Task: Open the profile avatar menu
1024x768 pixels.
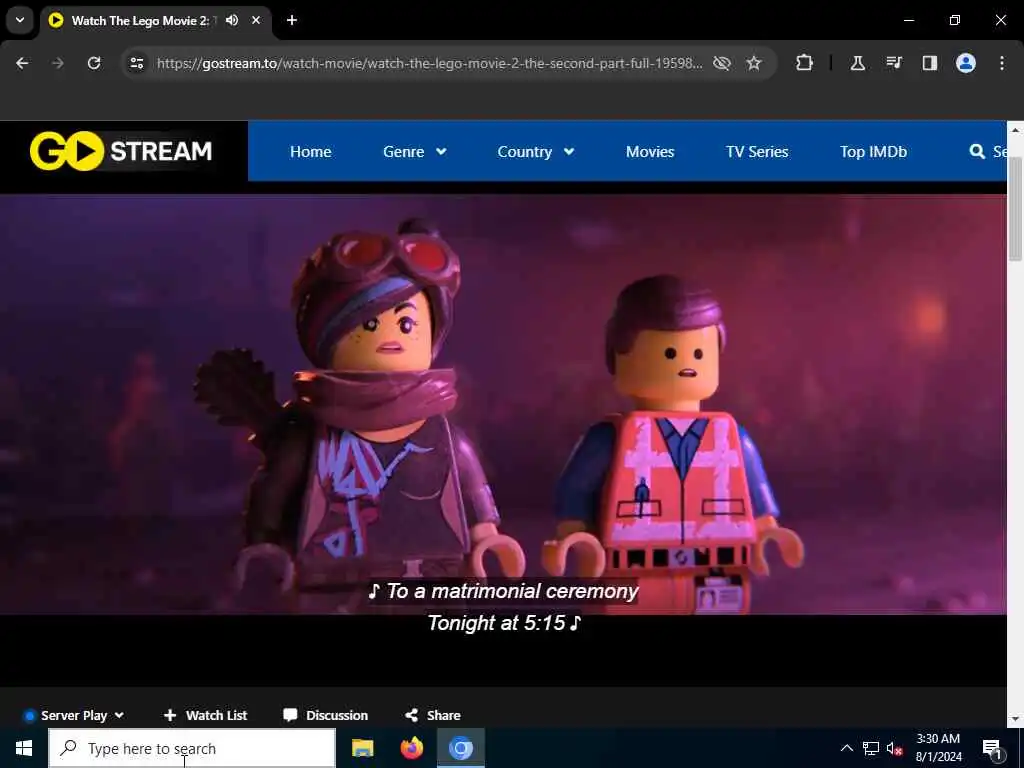Action: tap(966, 63)
